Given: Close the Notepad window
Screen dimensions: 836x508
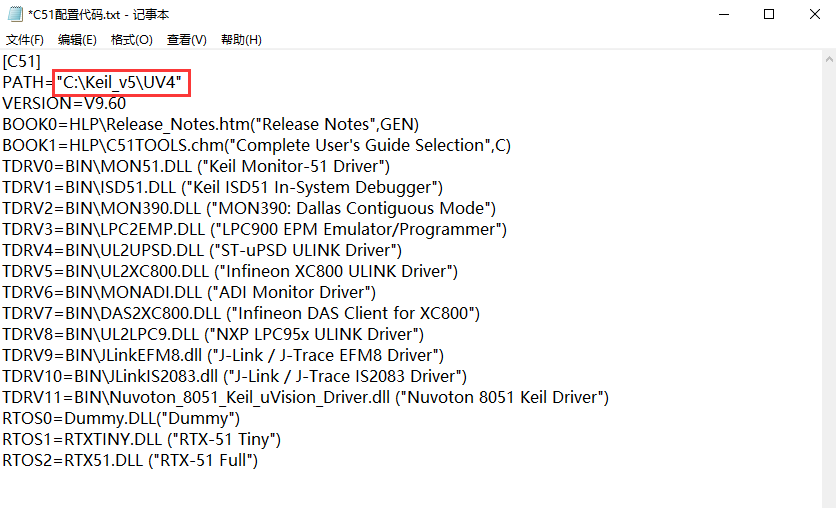Looking at the screenshot, I should [813, 14].
